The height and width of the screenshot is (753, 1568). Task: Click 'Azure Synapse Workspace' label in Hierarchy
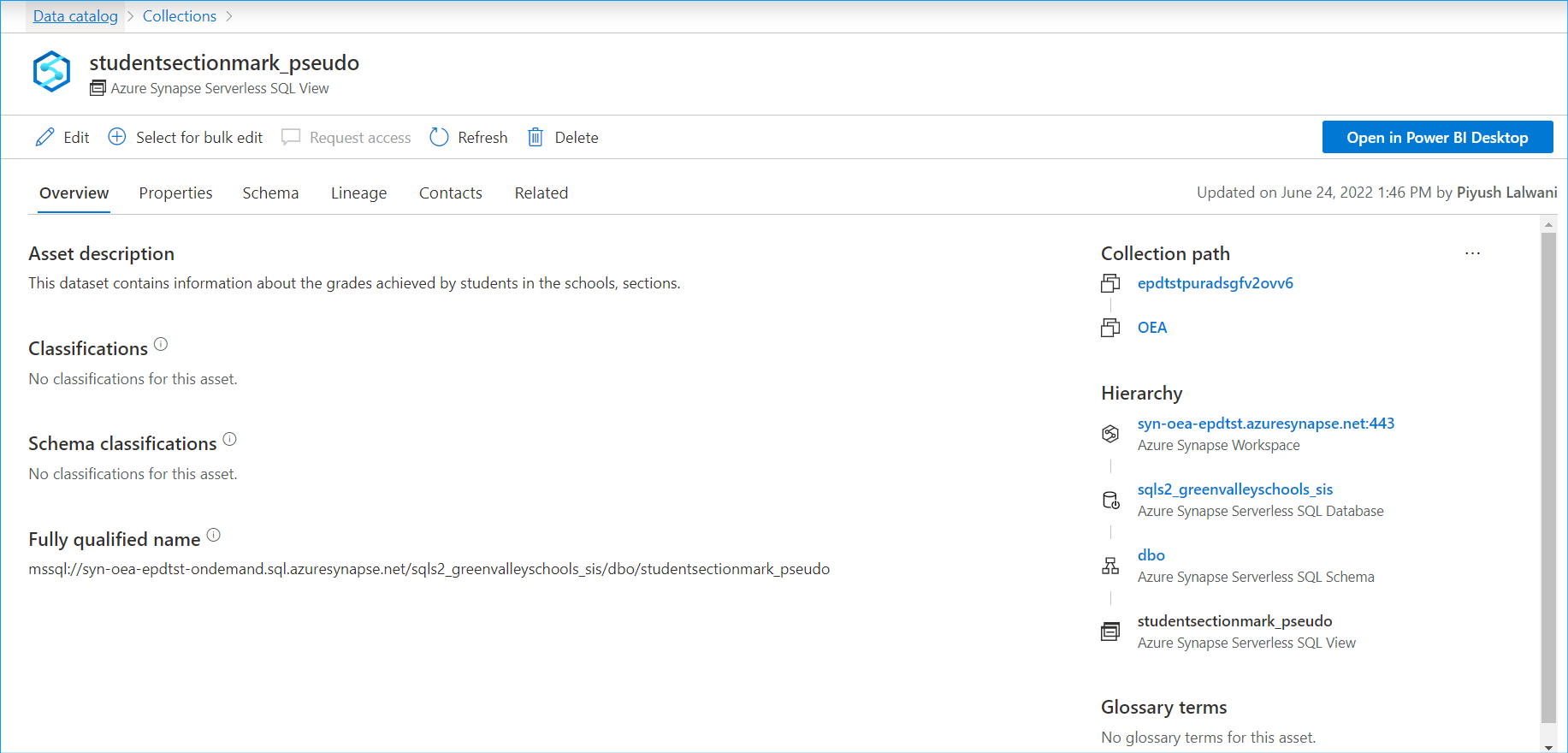(1219, 446)
